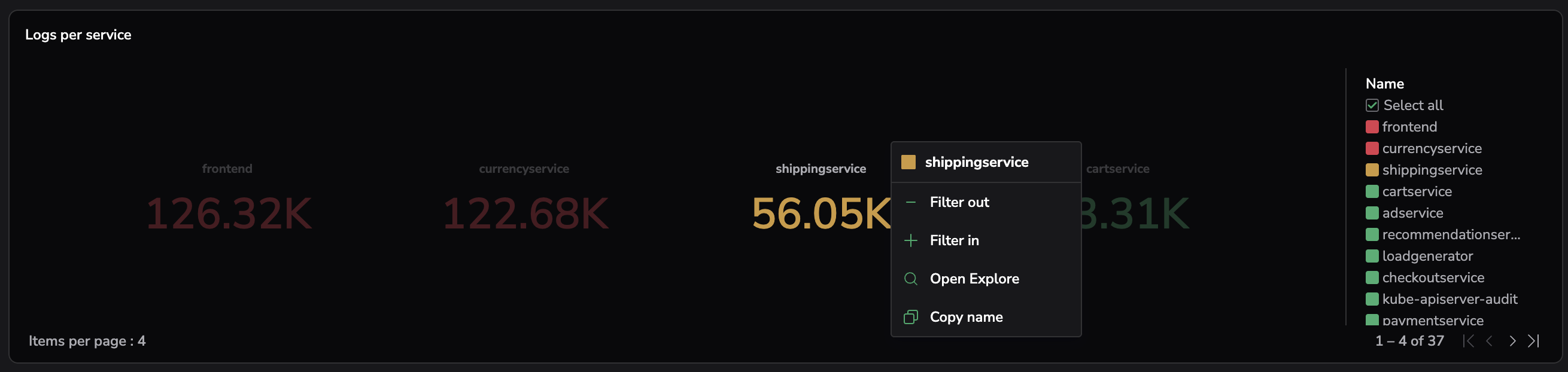Click the frontend 126.32K stat value
Image resolution: width=1568 pixels, height=372 pixels.
[228, 214]
